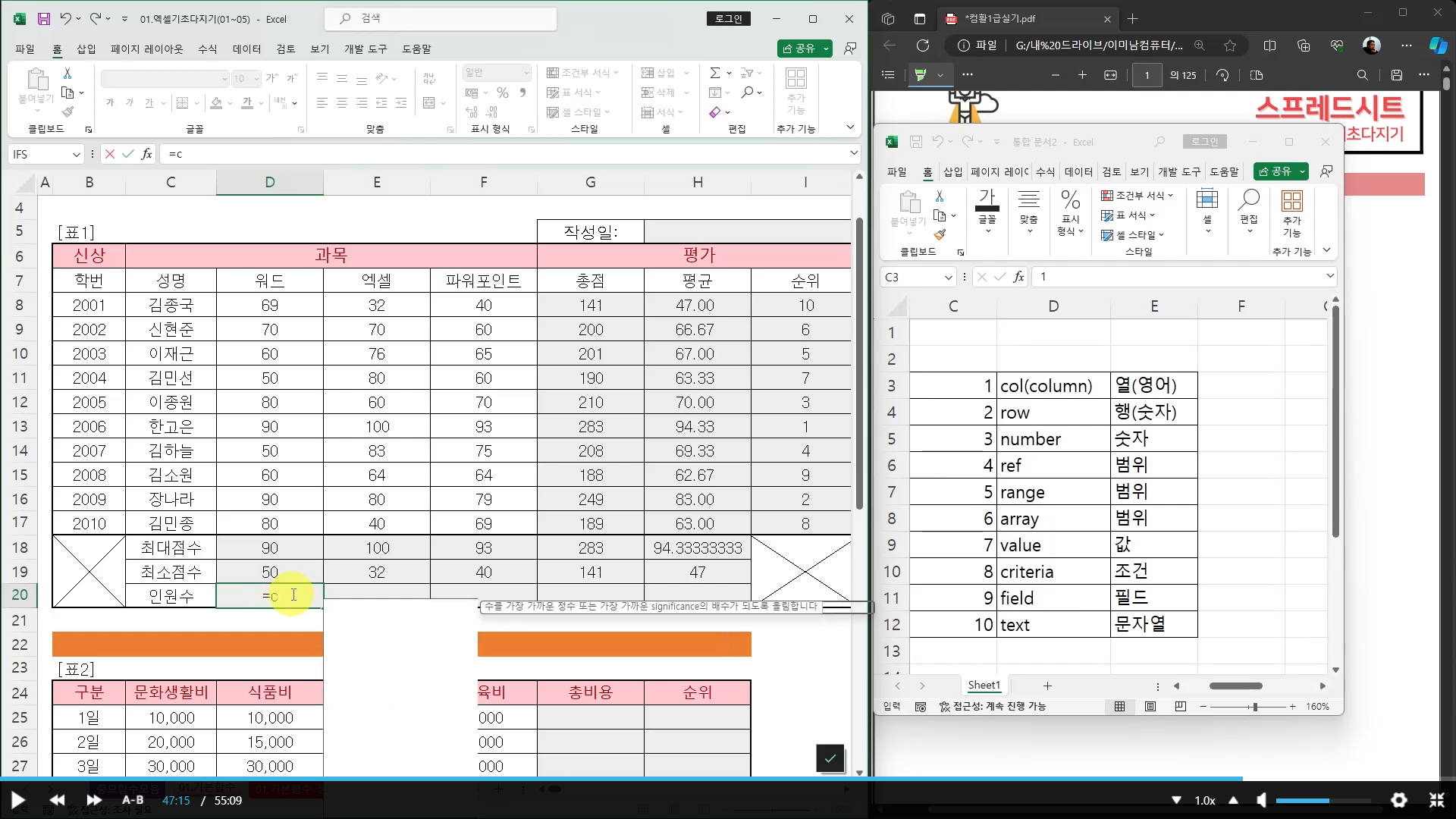Viewport: 1456px width, 819px height.
Task: Open the PDF table of contents icon
Action: point(888,75)
